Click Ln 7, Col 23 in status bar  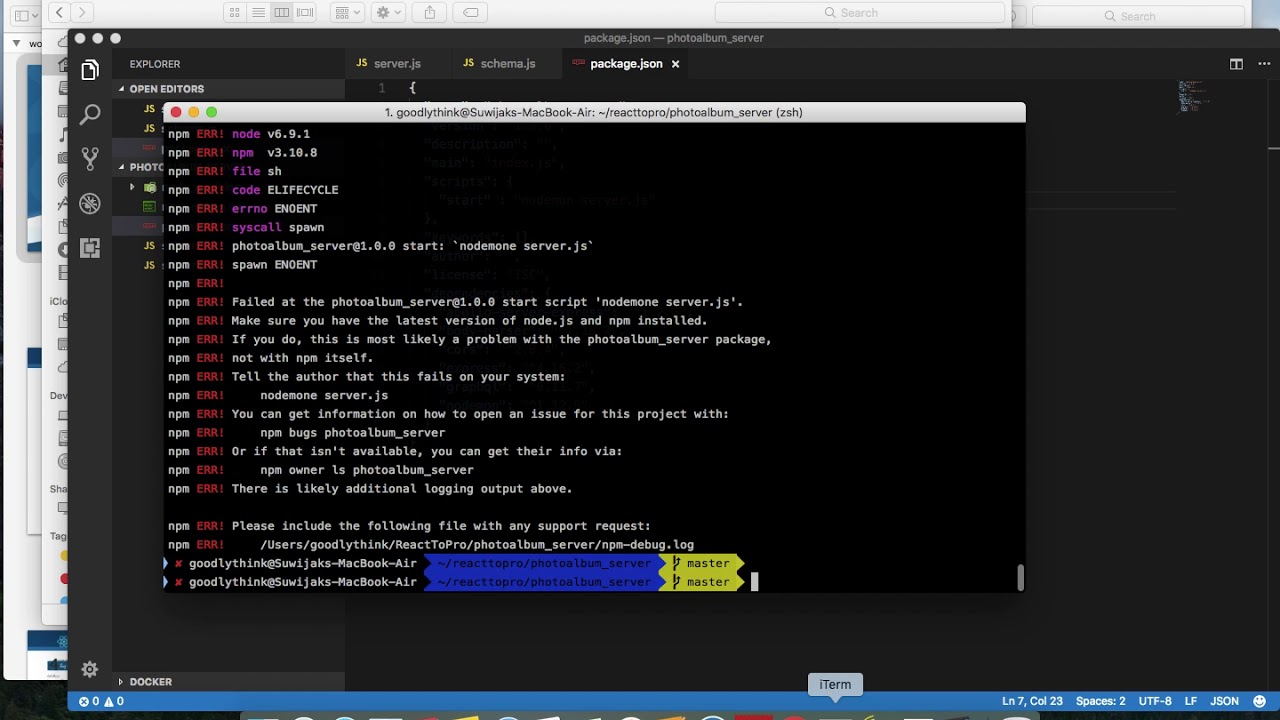tap(1032, 701)
